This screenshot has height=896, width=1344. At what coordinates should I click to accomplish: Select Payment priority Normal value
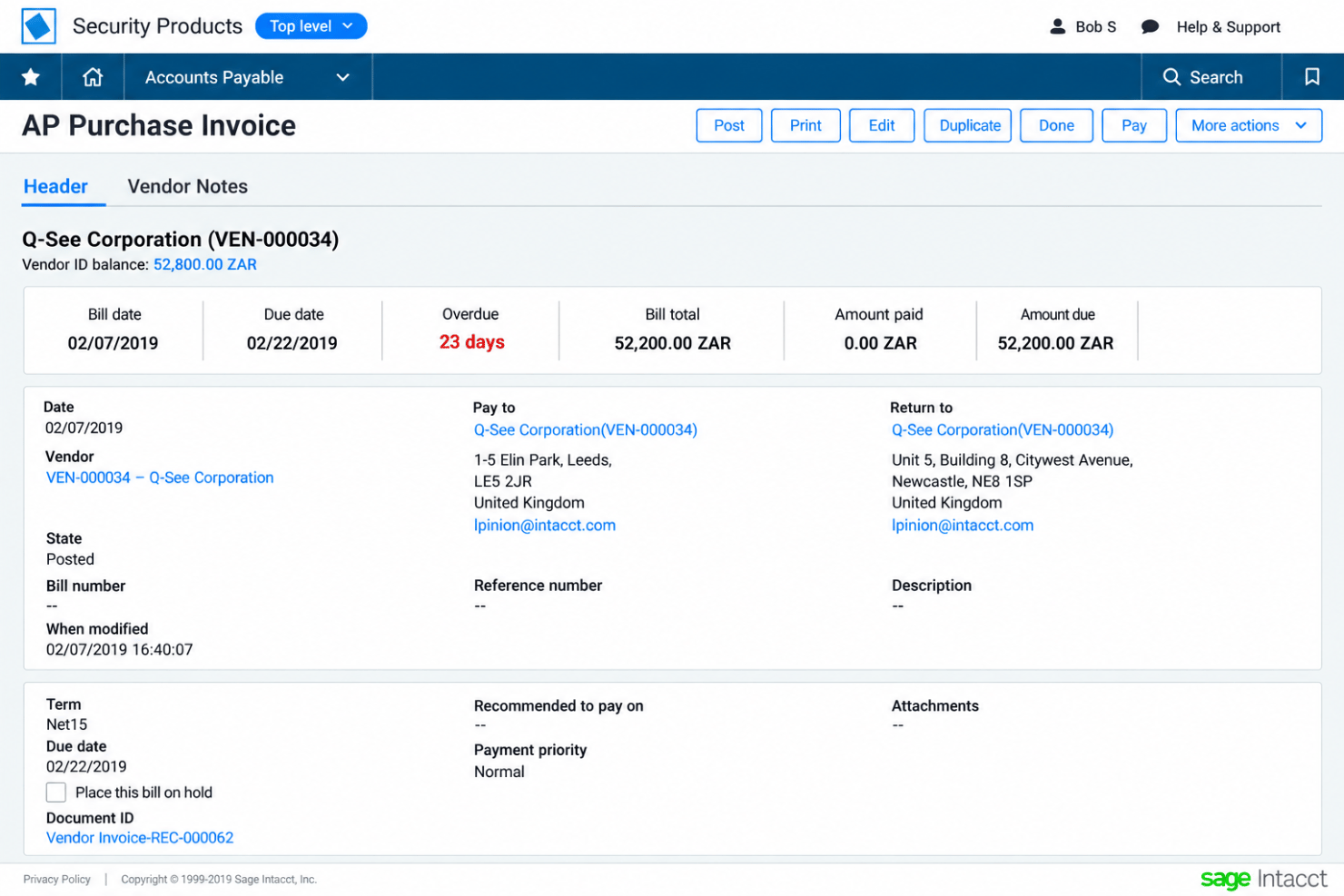499,772
